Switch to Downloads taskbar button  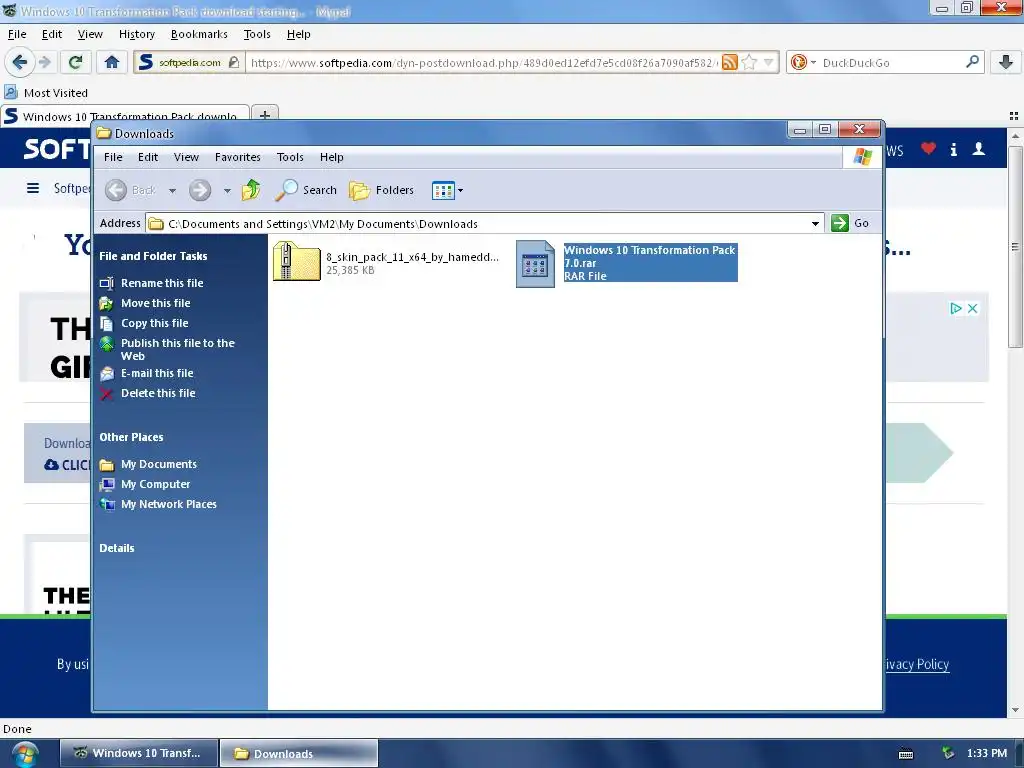pos(298,754)
